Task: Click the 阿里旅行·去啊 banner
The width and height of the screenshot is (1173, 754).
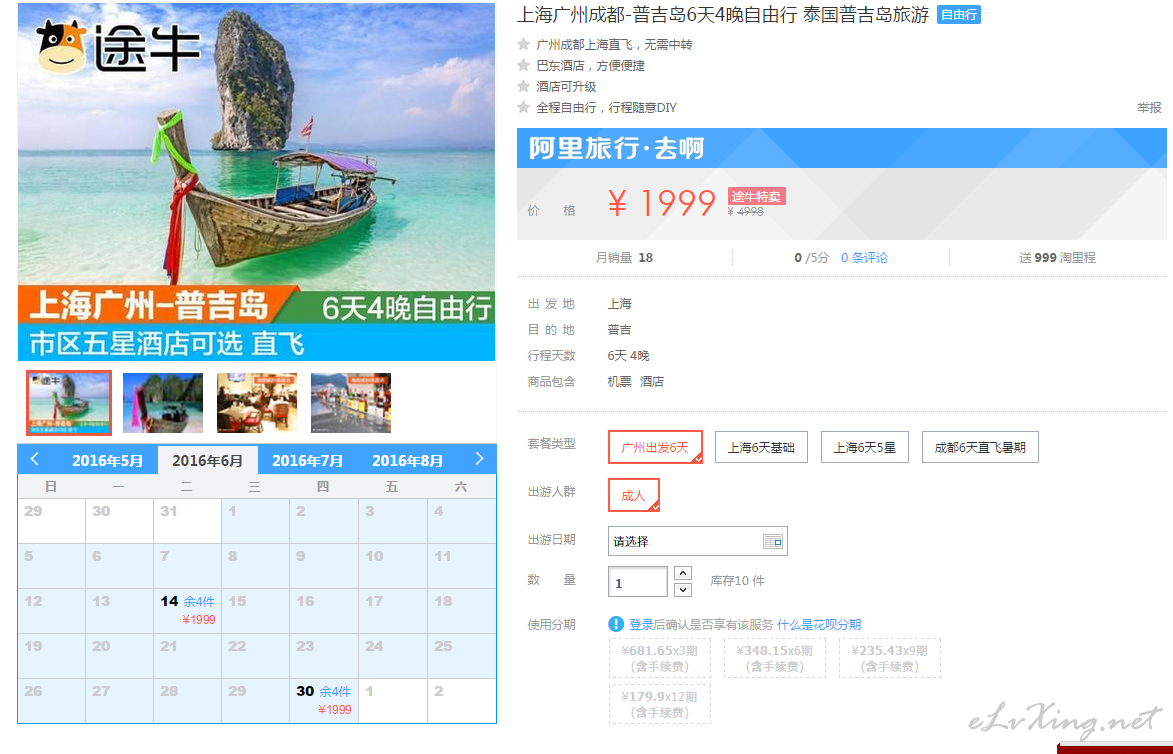Action: point(842,148)
